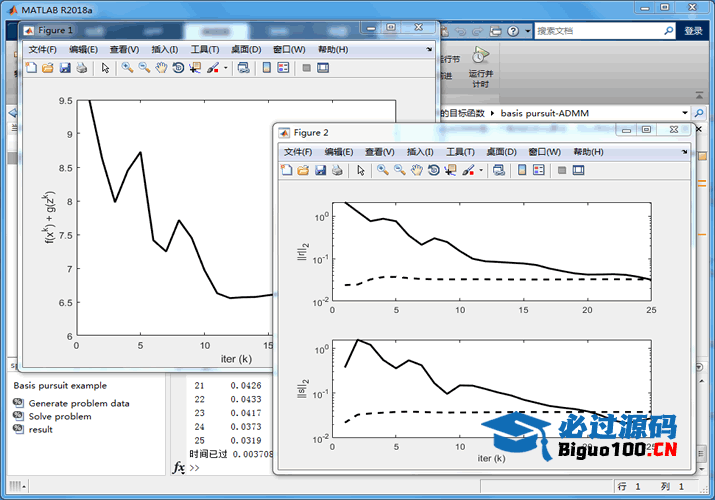
Task: Go to Generate problem data section
Action: [x=79, y=403]
